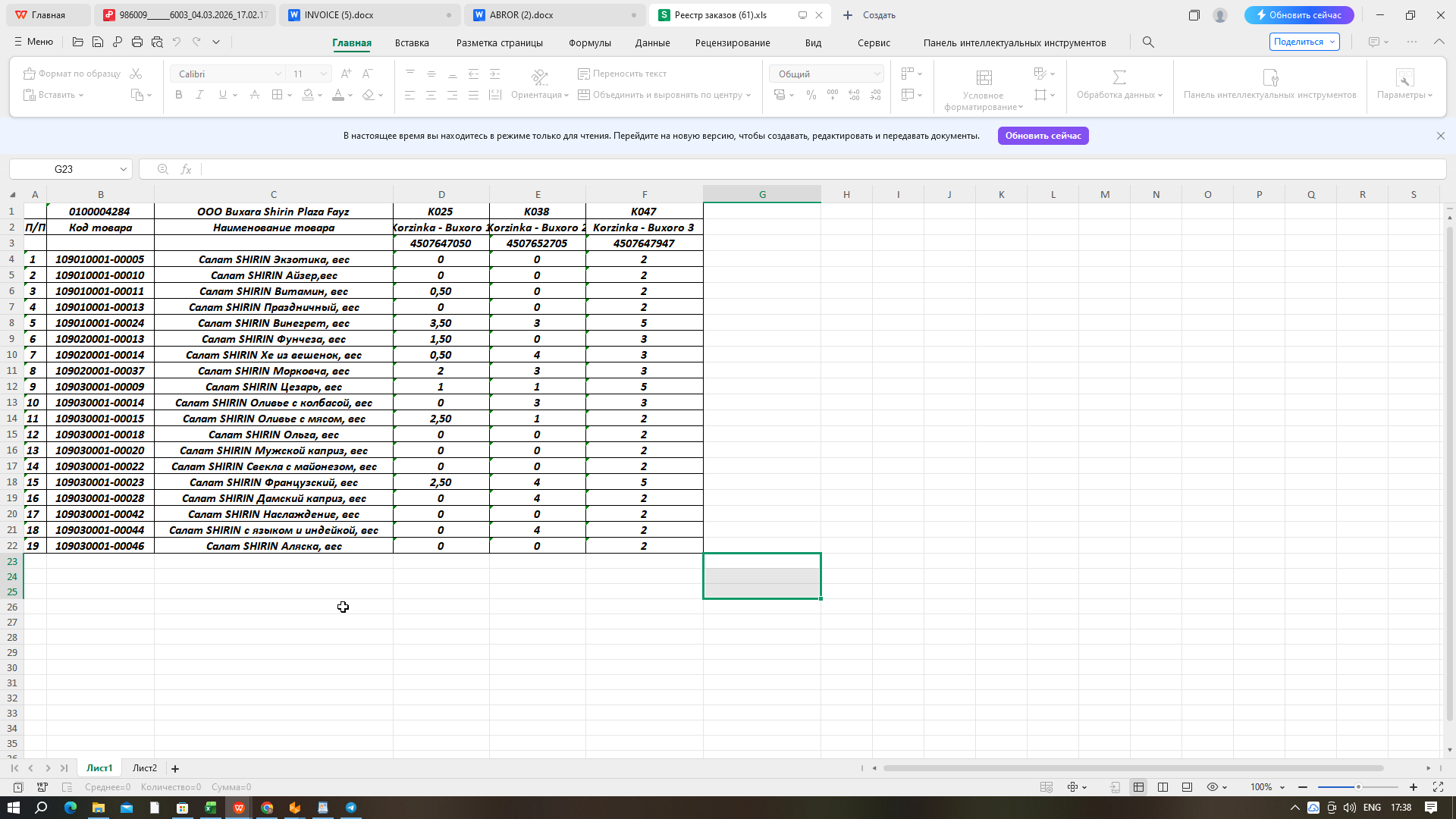This screenshot has height=819, width=1456.
Task: Expand the Name Box dropdown showing G23
Action: [x=123, y=169]
